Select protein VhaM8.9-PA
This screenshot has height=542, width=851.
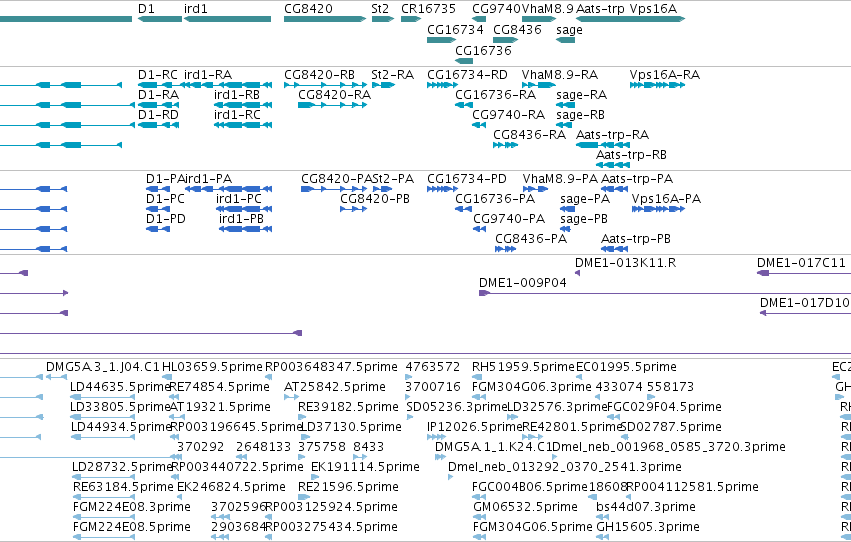tap(560, 178)
